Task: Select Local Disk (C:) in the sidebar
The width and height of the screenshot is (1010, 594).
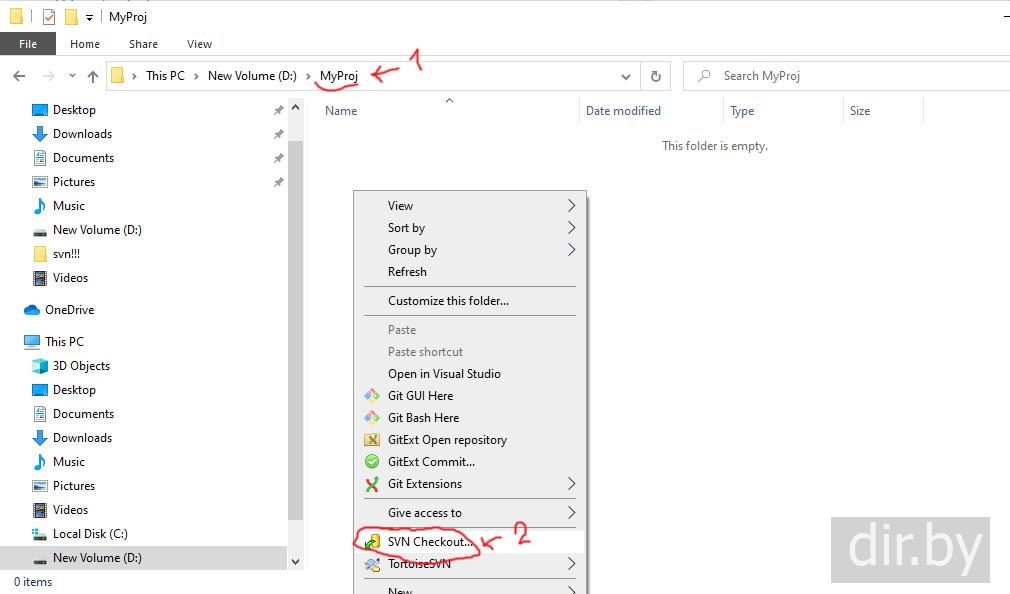Action: (x=90, y=534)
